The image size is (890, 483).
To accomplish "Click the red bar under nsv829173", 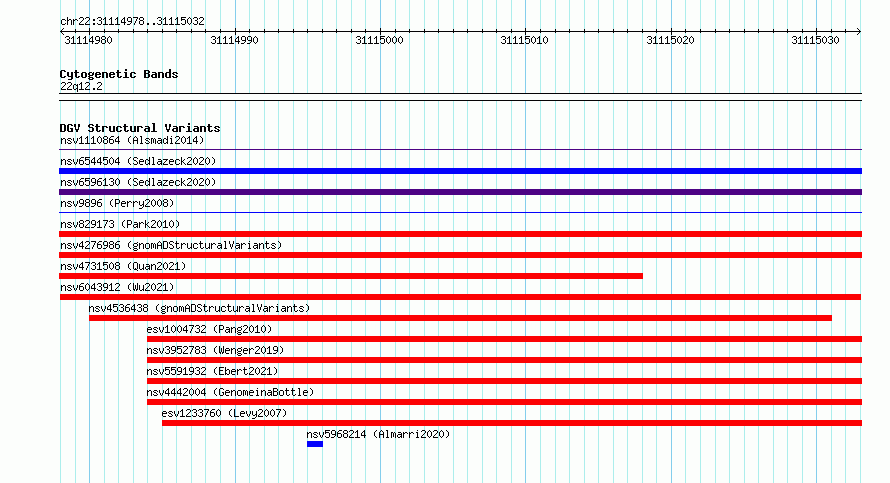I will coord(460,234).
